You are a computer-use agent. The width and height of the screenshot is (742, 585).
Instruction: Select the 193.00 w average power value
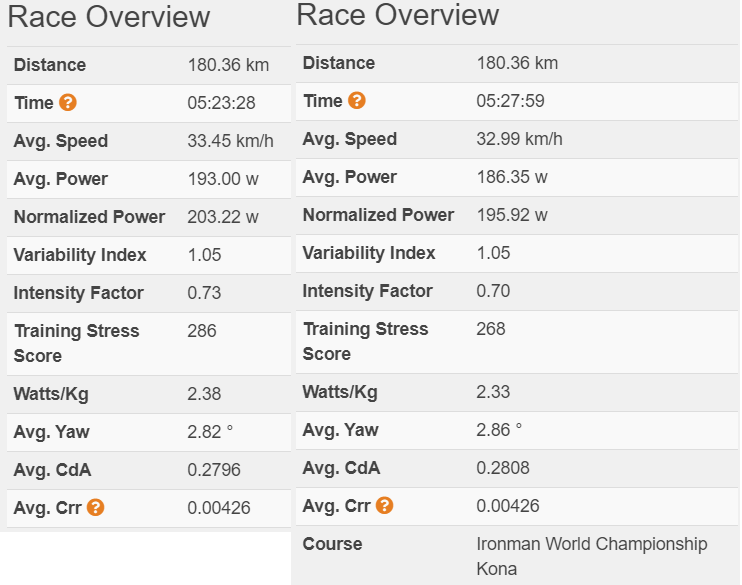(x=223, y=179)
